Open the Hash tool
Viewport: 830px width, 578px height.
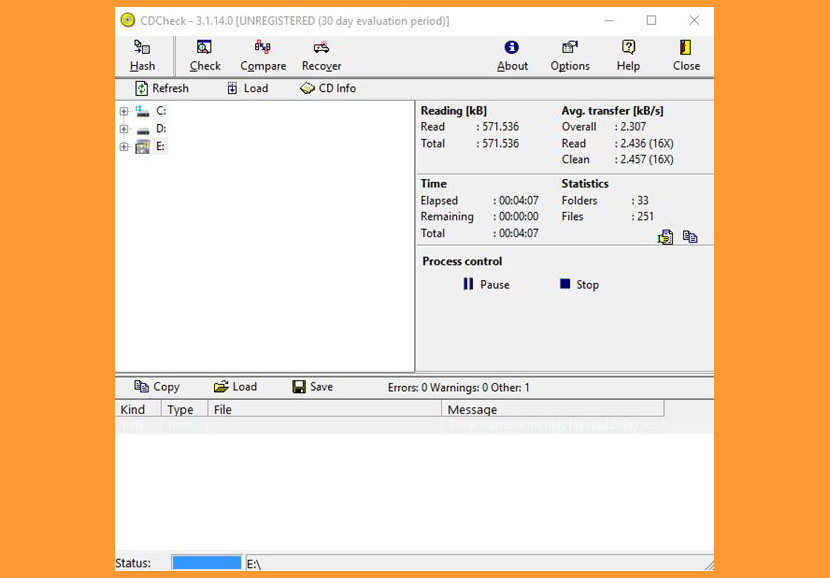(142, 56)
